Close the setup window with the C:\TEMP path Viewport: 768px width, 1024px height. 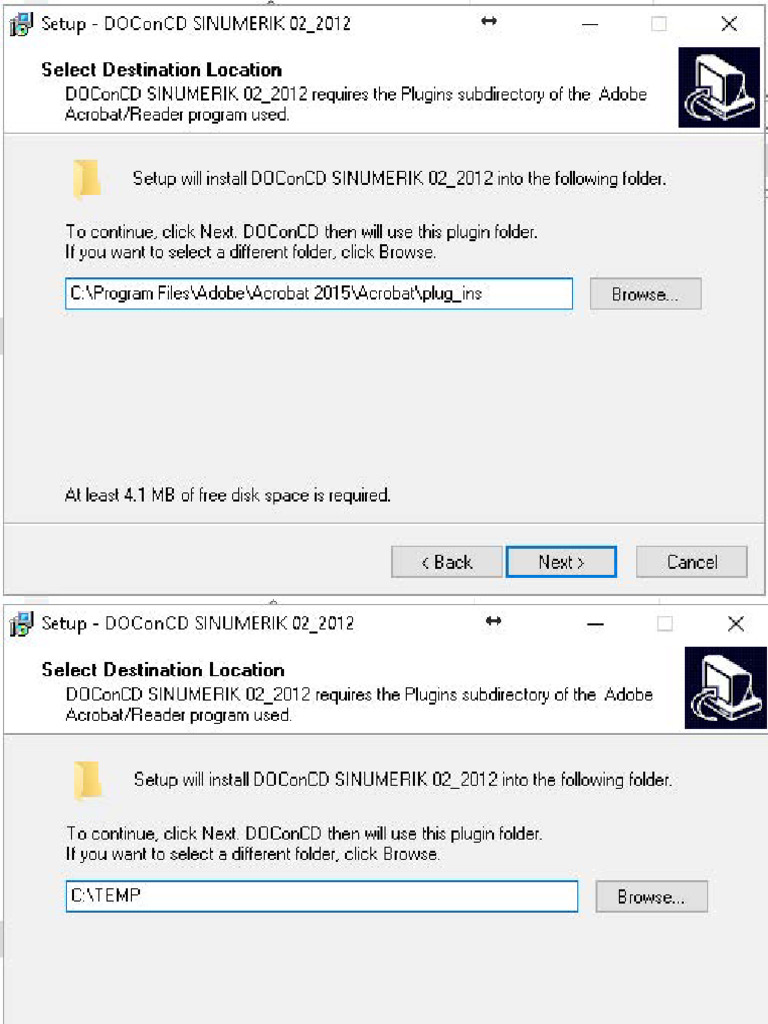[x=735, y=624]
